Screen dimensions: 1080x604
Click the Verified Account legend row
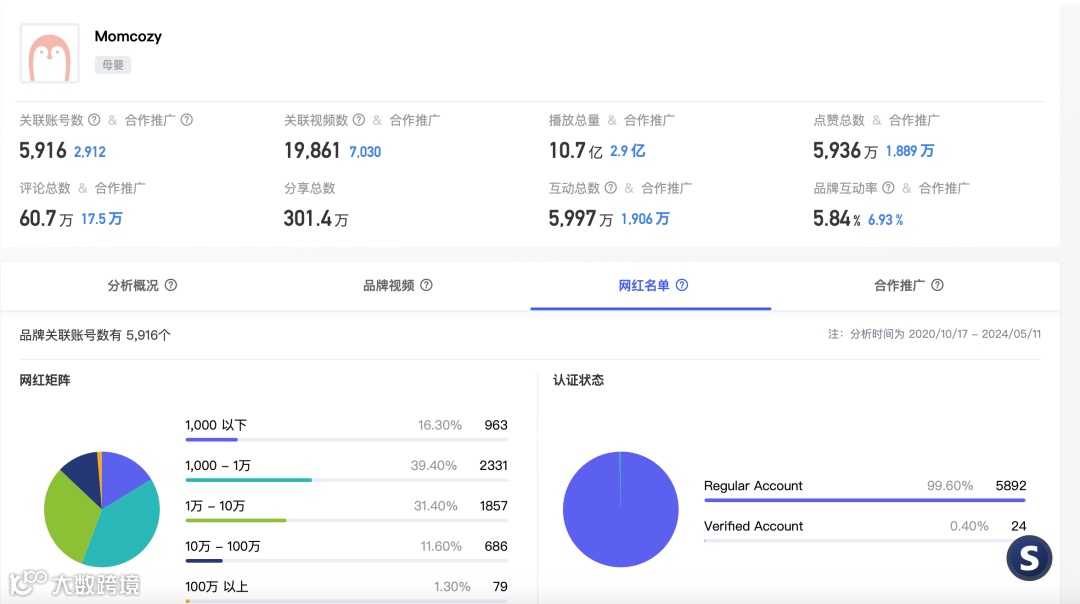[864, 530]
